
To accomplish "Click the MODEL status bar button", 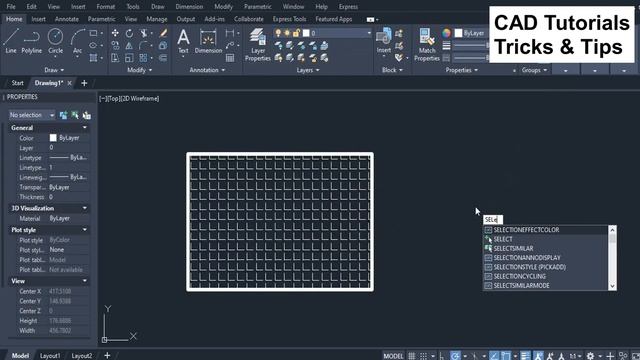I will pos(393,356).
